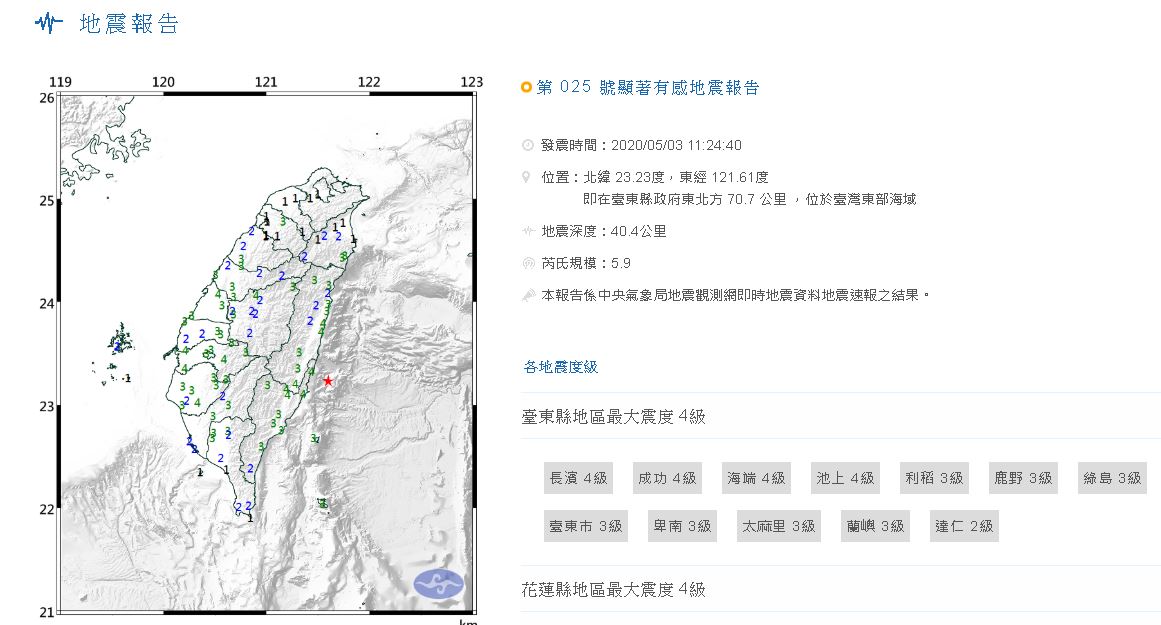This screenshot has width=1161, height=625.
Task: Click the pushpin icon before the report note
Action: 525,293
